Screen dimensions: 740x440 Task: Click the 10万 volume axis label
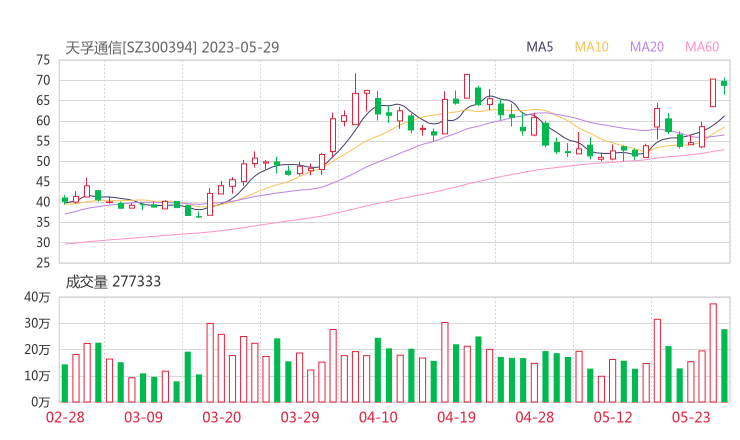pyautogui.click(x=37, y=376)
